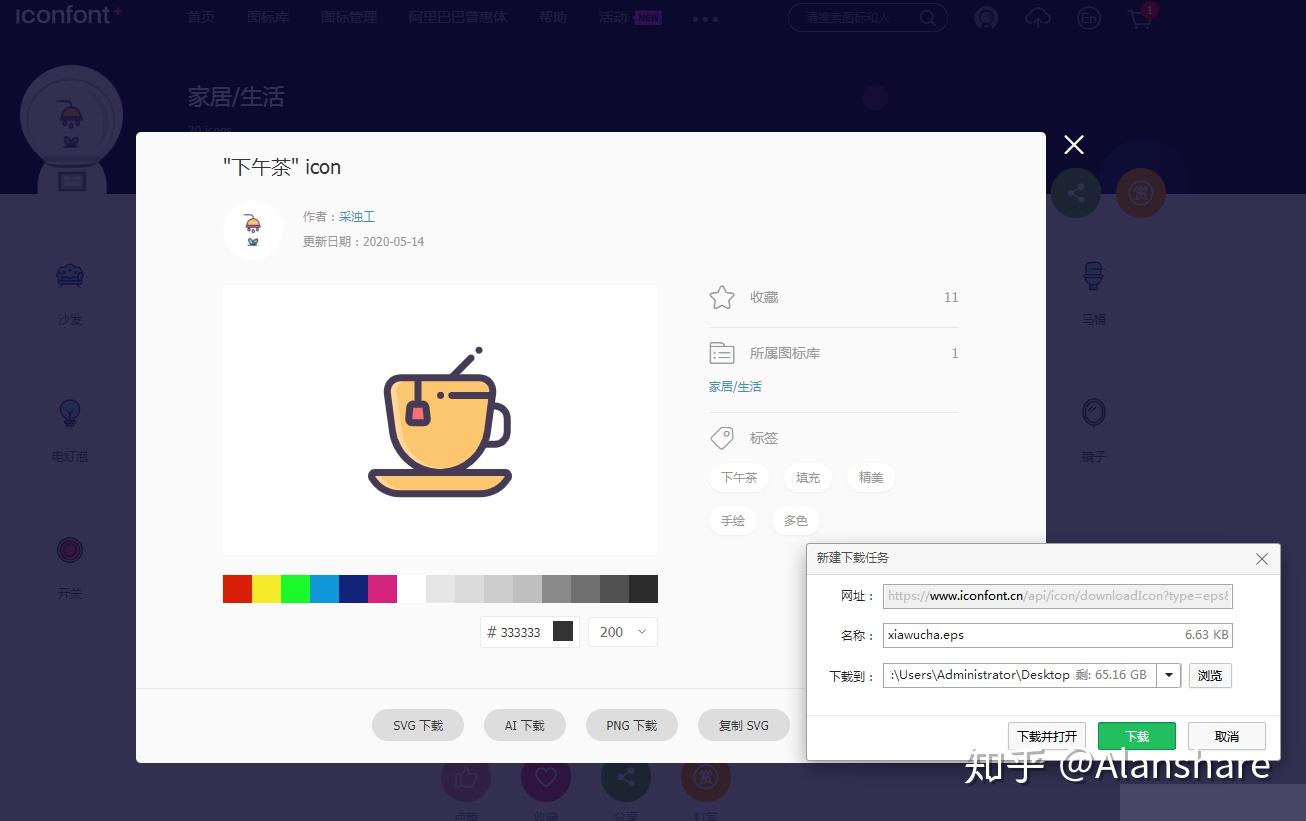Screen dimensions: 1306x821
Task: Open the icon size dropdown showing 200
Action: pyautogui.click(x=623, y=632)
